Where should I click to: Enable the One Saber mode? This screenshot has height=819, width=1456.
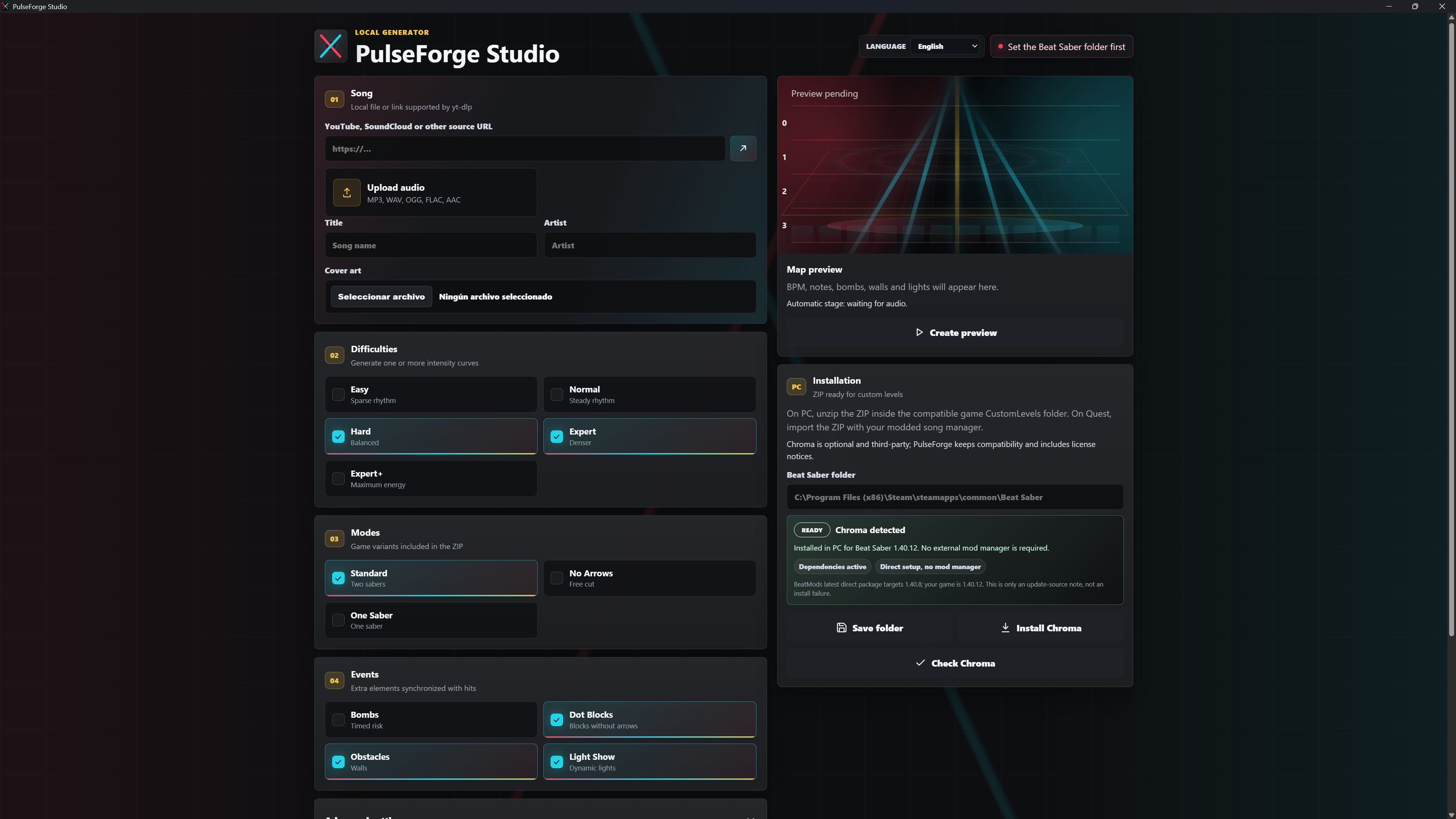(x=338, y=620)
